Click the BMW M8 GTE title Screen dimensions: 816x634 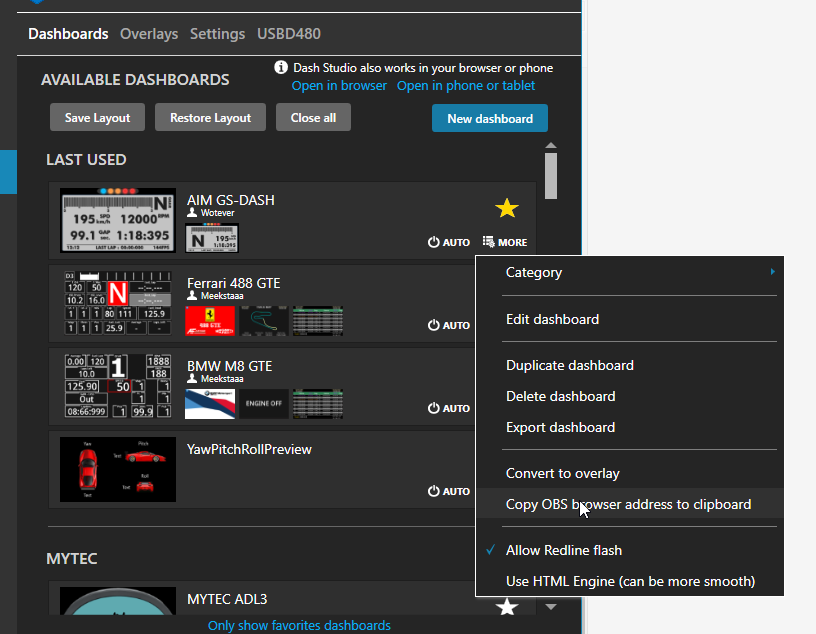click(x=230, y=366)
